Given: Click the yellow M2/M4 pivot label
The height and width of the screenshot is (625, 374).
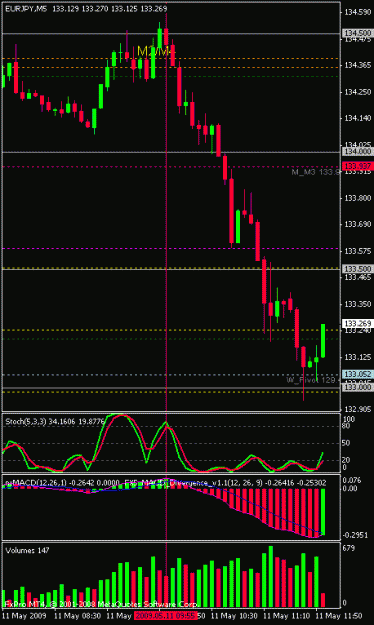Looking at the screenshot, I should click(x=156, y=51).
